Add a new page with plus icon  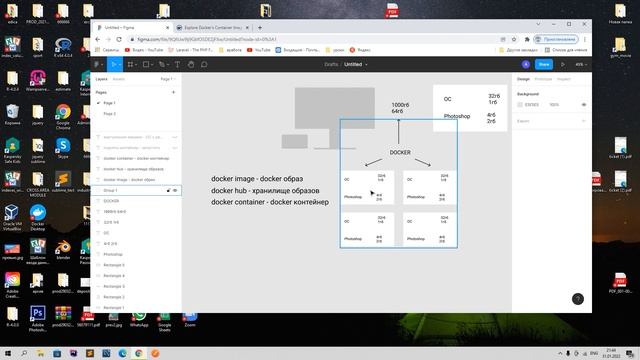point(173,93)
